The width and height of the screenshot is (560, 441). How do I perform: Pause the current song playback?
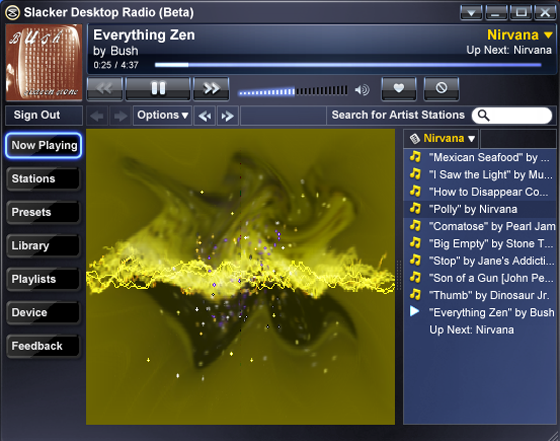pyautogui.click(x=158, y=89)
